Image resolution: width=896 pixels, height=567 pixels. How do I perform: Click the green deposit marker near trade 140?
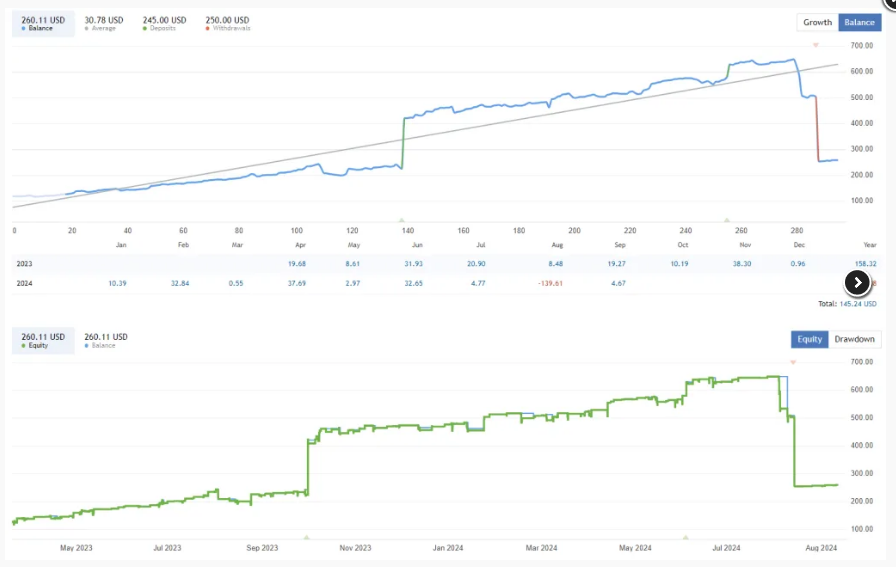[402, 220]
